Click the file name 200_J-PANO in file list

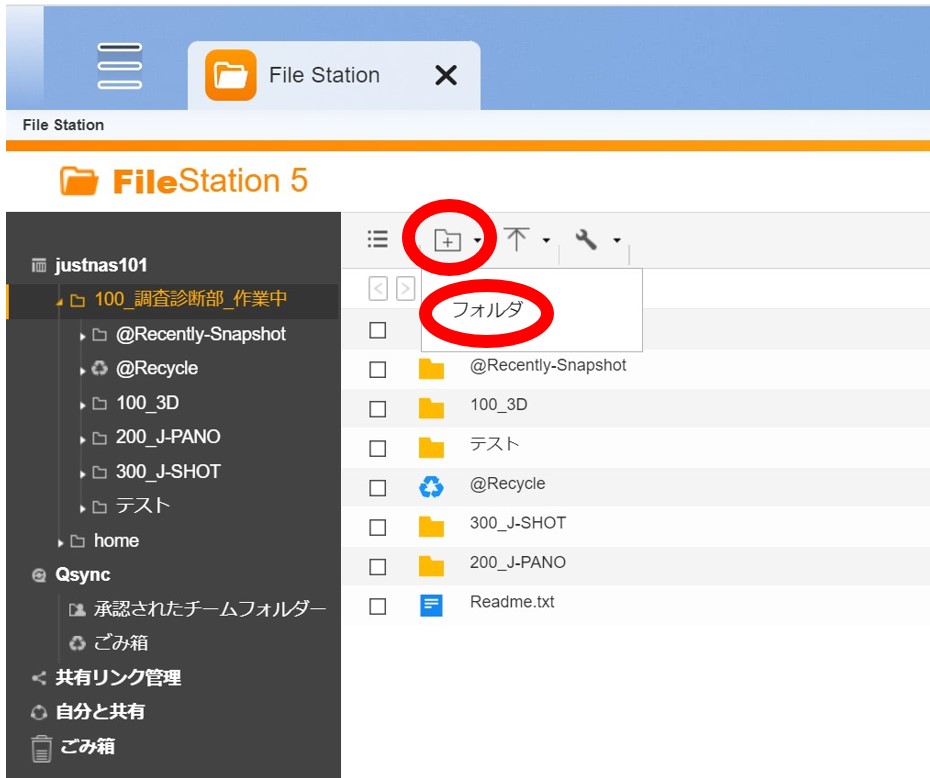tap(518, 563)
